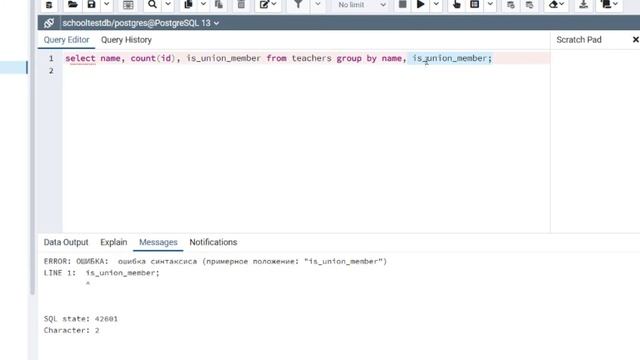Open the execute options dropdown arrow
The width and height of the screenshot is (640, 360).
[436, 4]
